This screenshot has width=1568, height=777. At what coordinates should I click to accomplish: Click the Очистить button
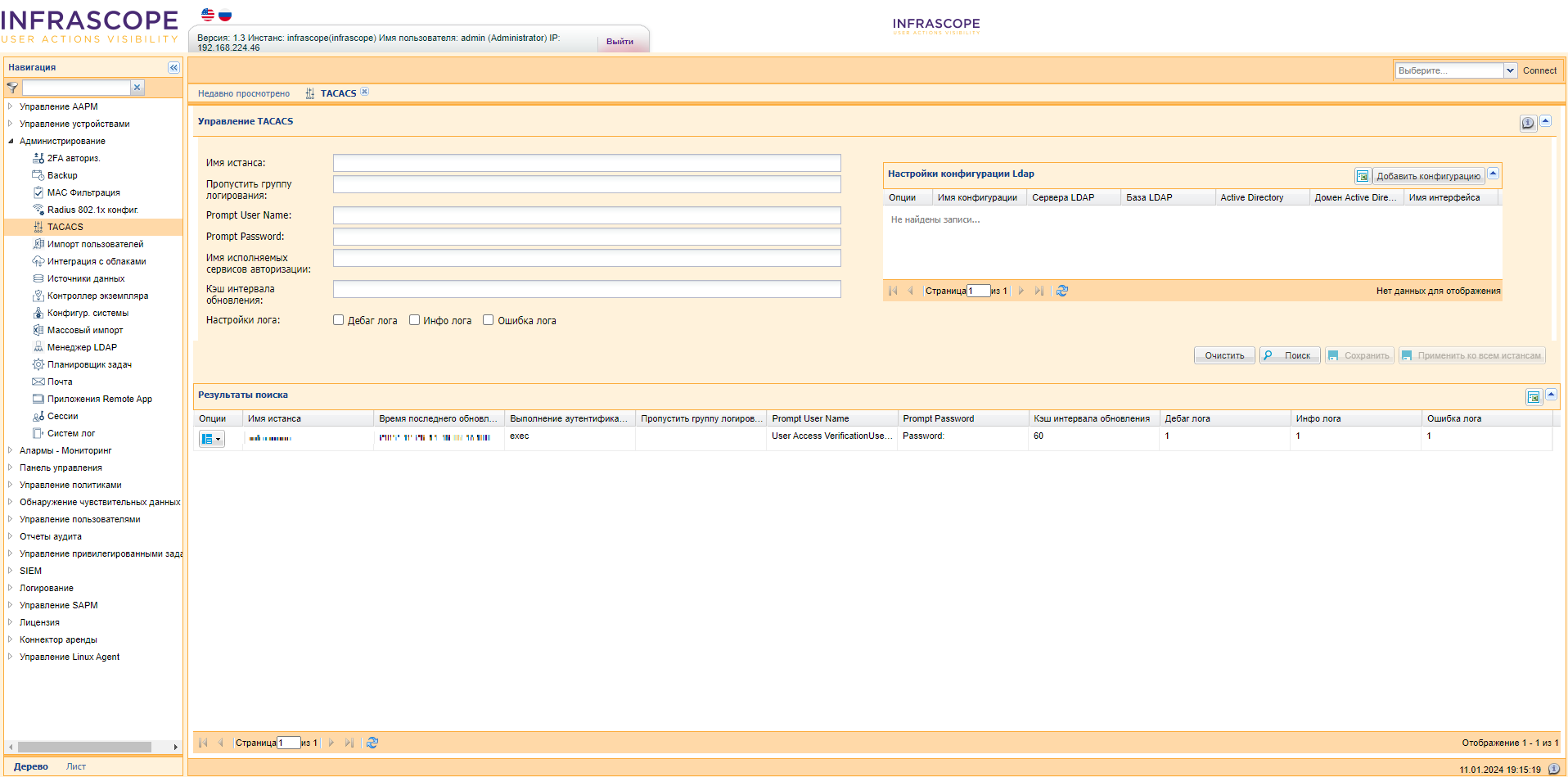[1224, 355]
